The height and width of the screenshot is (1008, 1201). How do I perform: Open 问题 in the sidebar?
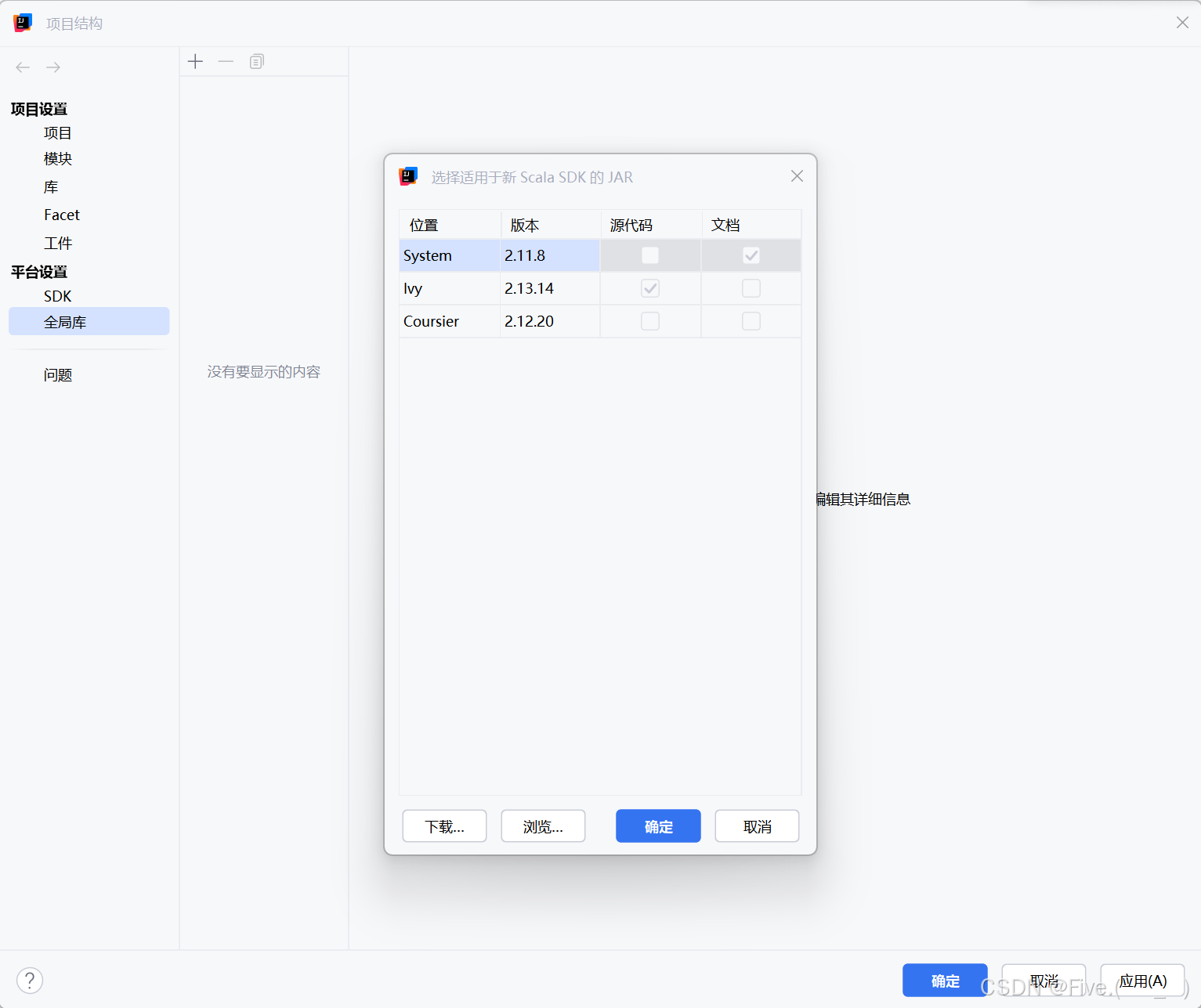[x=58, y=375]
